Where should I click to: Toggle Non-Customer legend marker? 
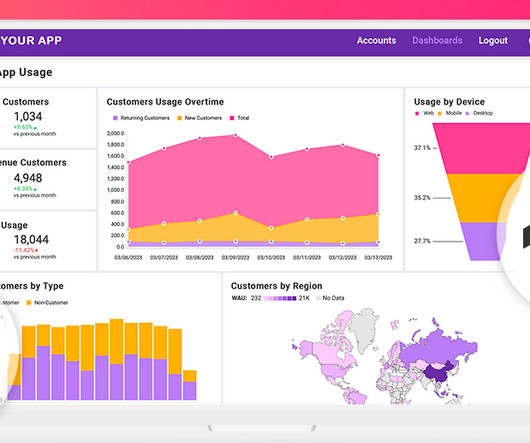(29, 302)
